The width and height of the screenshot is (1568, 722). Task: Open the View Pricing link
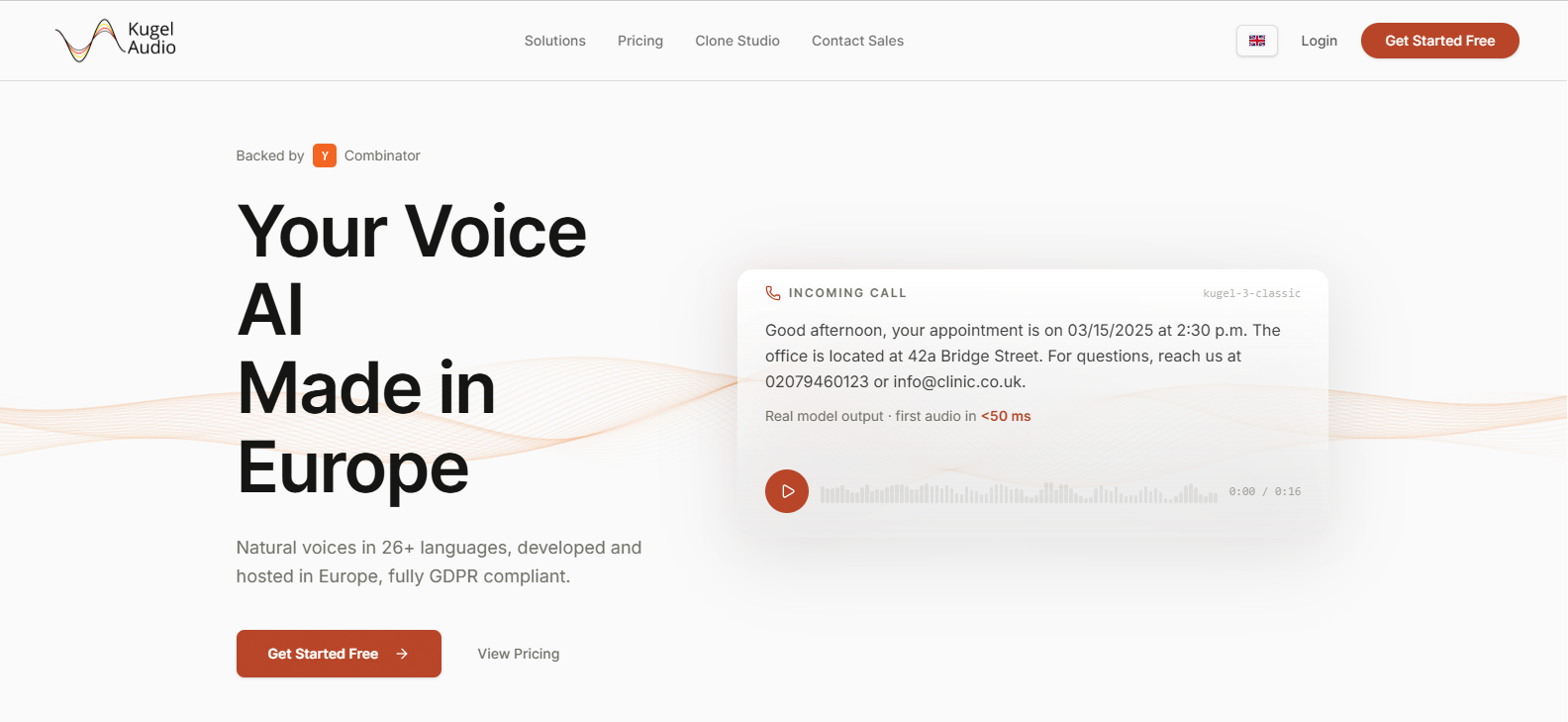(x=519, y=654)
